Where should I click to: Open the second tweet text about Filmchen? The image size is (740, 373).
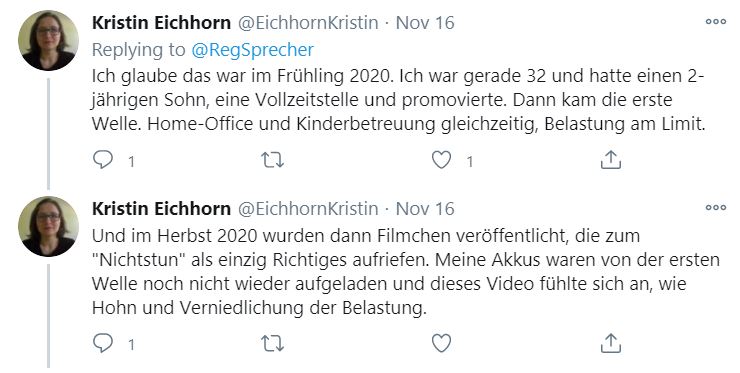pyautogui.click(x=406, y=271)
